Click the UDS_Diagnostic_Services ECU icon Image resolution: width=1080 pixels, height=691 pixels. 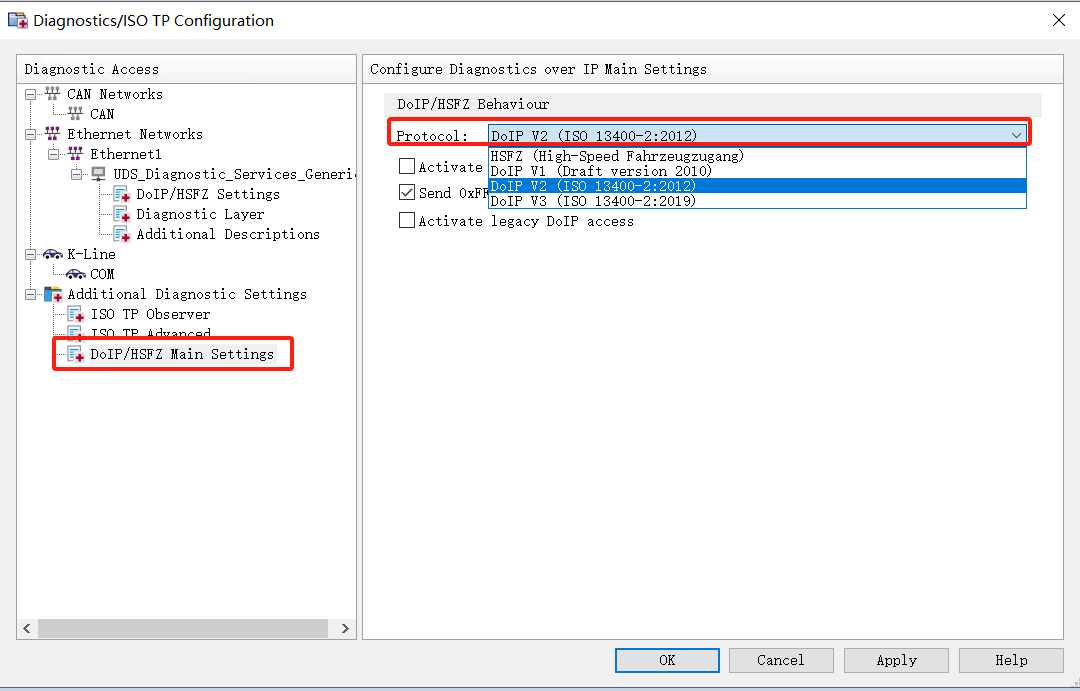point(98,174)
